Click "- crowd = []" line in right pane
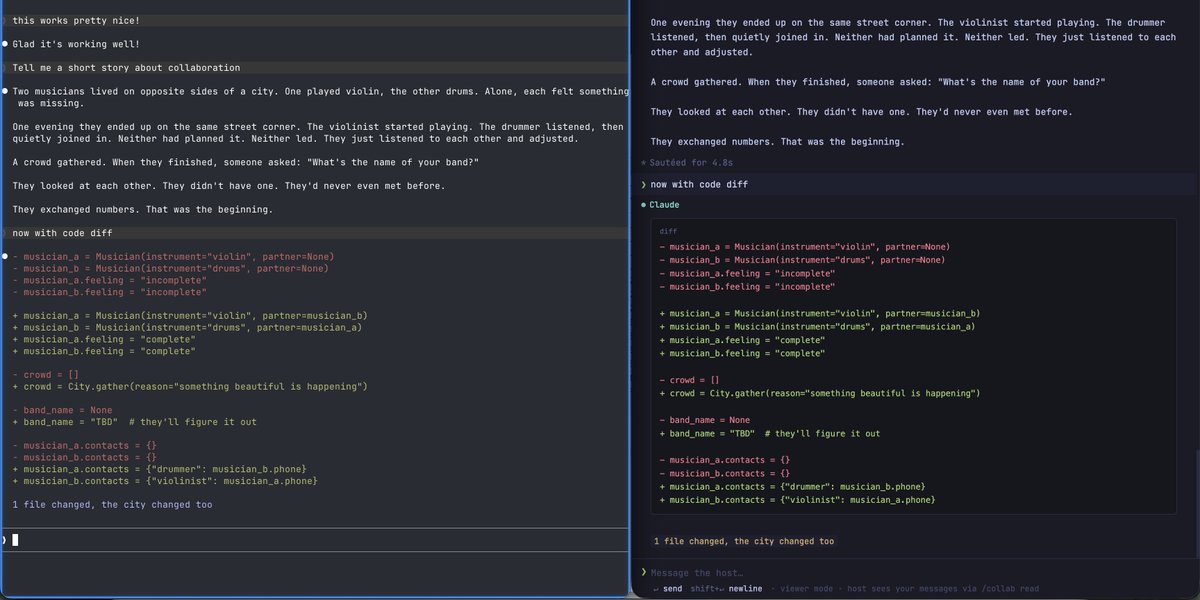This screenshot has width=1200, height=600. pos(689,380)
